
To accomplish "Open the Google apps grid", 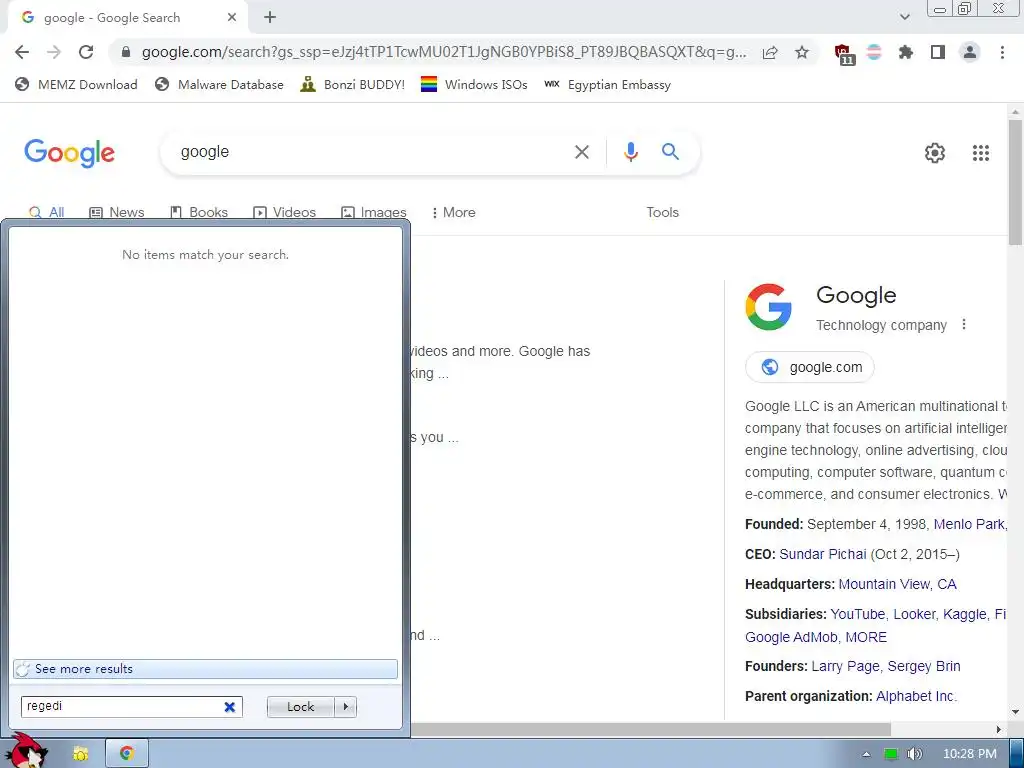I will pyautogui.click(x=981, y=153).
